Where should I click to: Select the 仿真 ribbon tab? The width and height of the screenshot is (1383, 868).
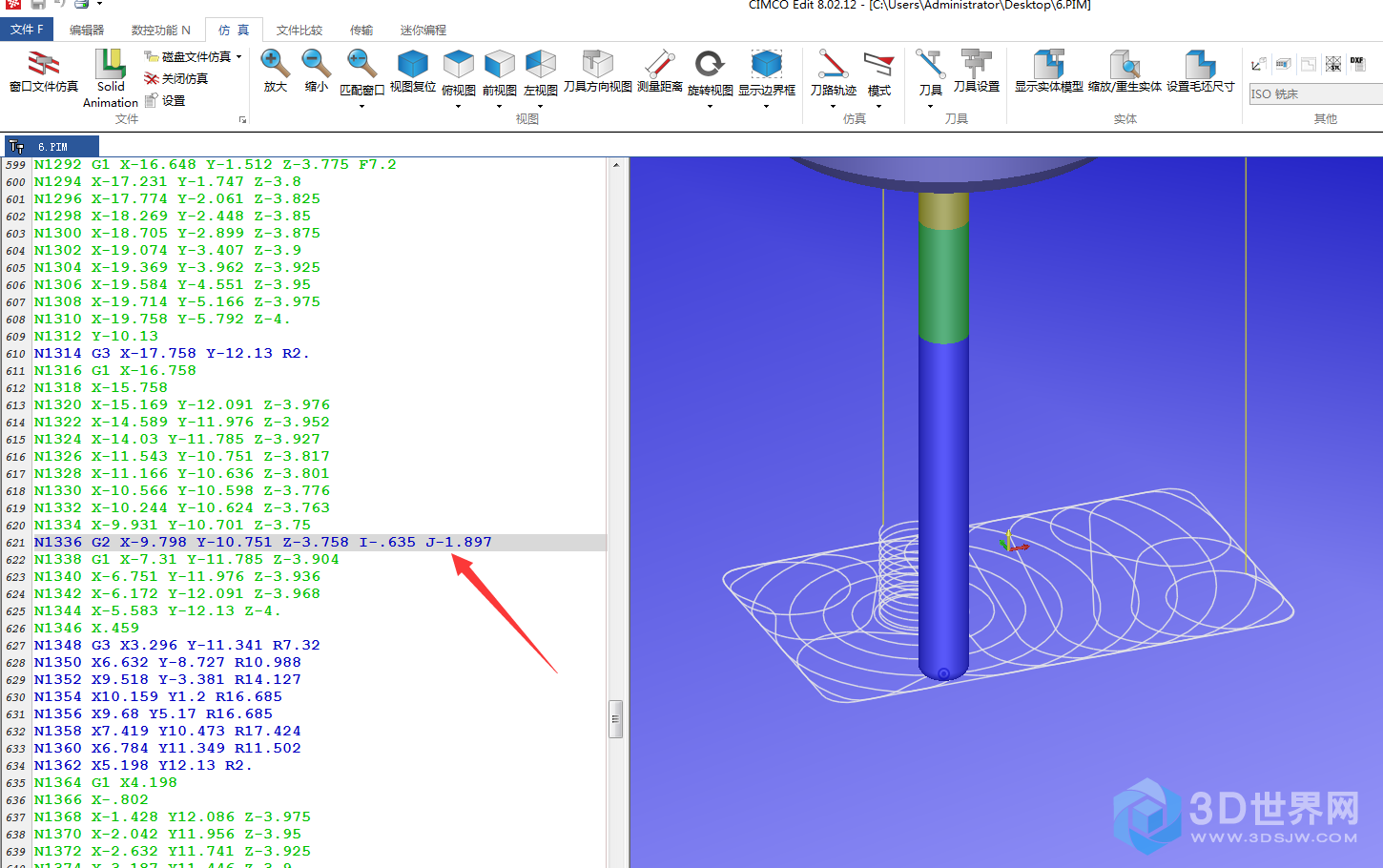[x=234, y=30]
